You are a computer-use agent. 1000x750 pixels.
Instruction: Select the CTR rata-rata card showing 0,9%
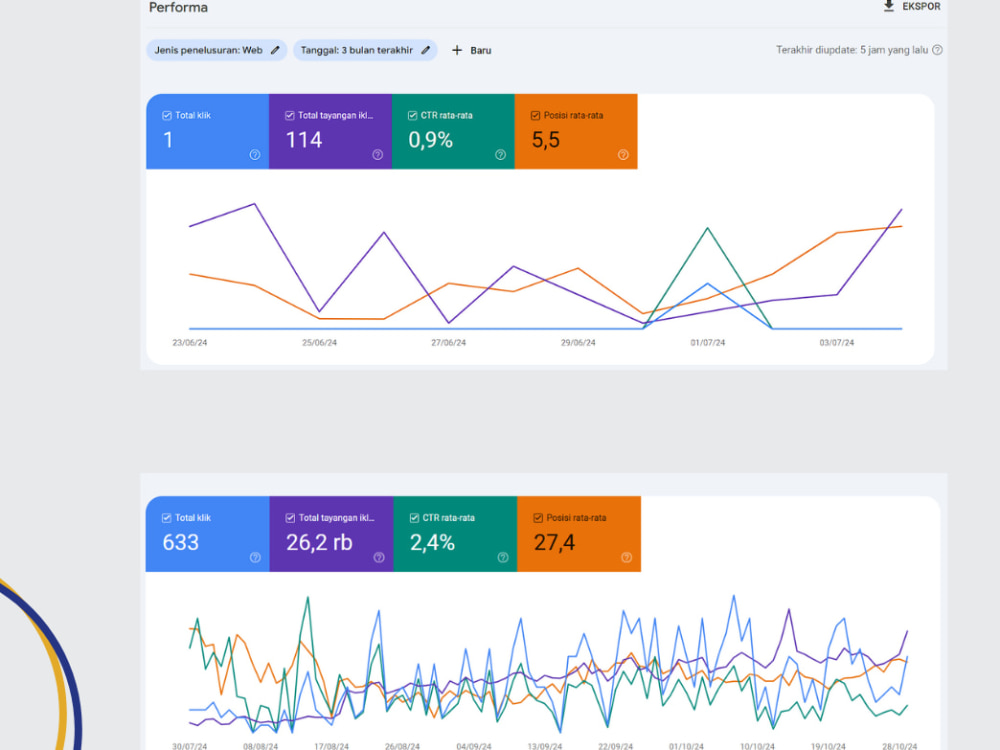click(x=453, y=131)
